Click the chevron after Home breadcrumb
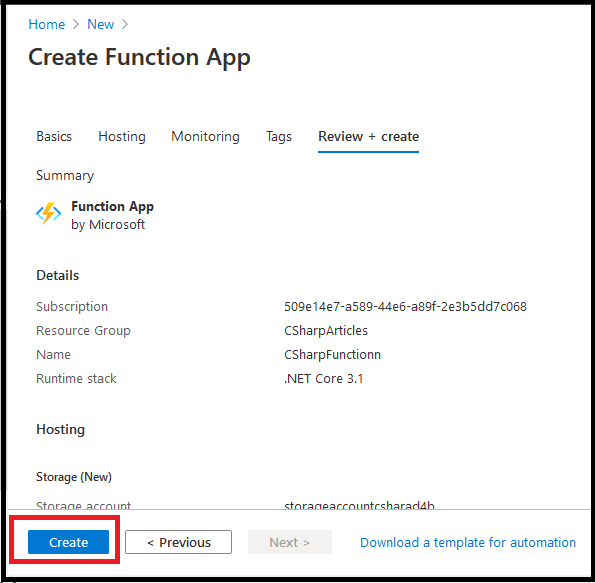The height and width of the screenshot is (583, 595). (76, 24)
